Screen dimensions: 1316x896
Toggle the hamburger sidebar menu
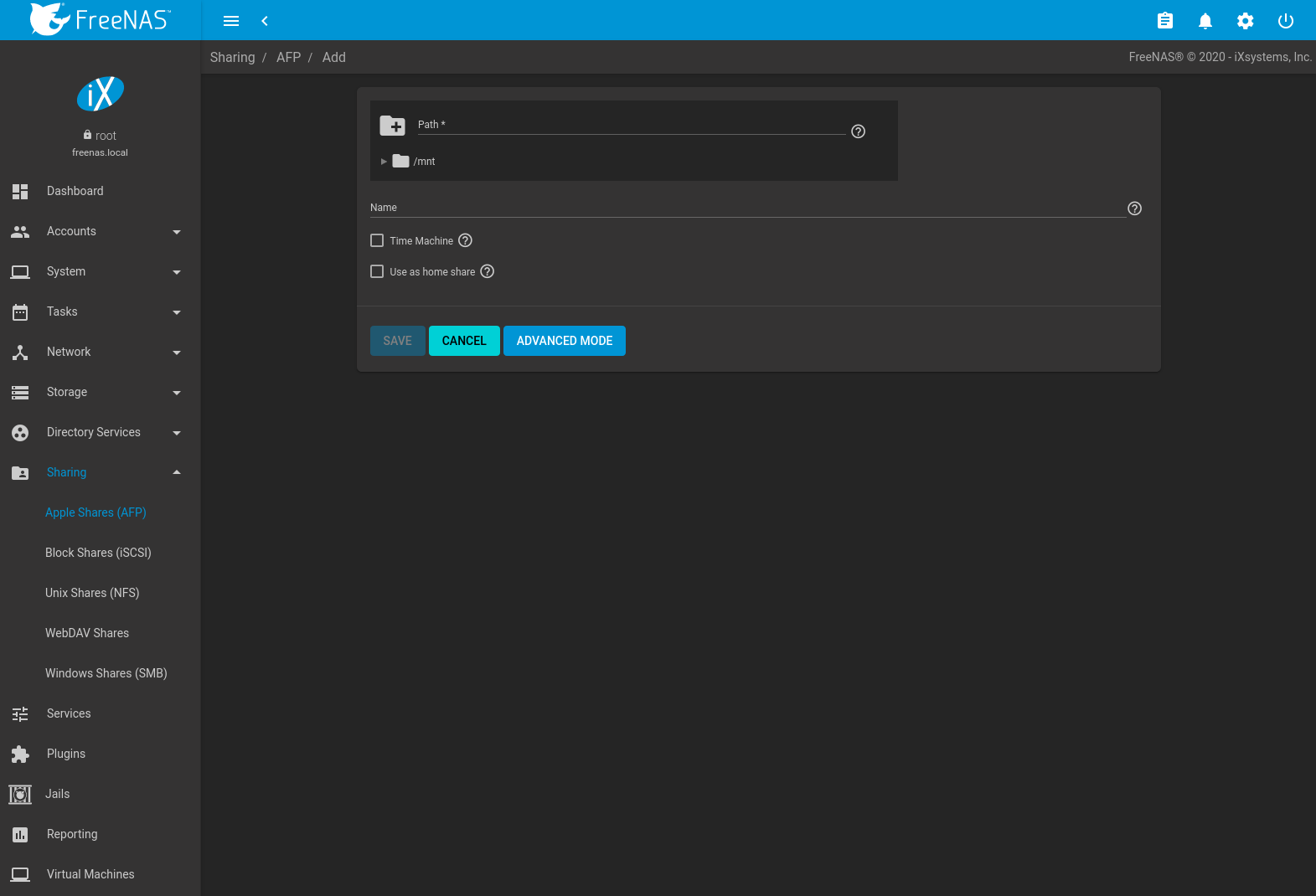231,21
